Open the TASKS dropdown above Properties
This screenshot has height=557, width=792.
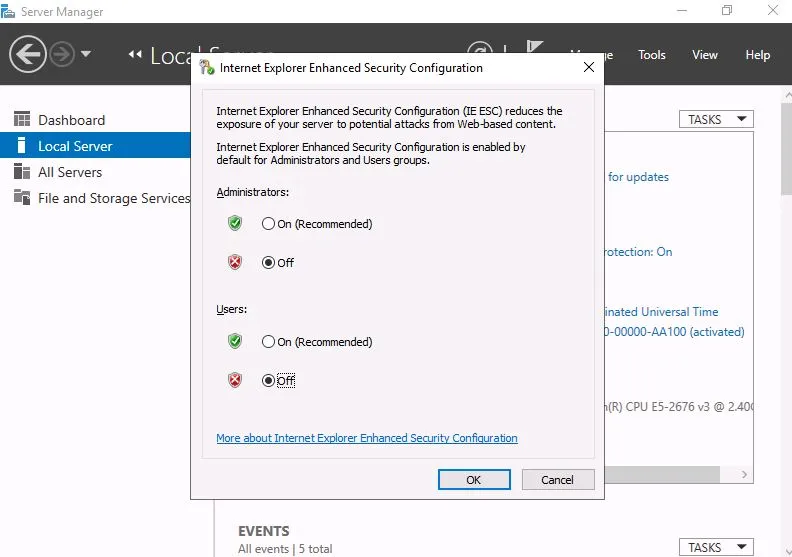point(716,119)
